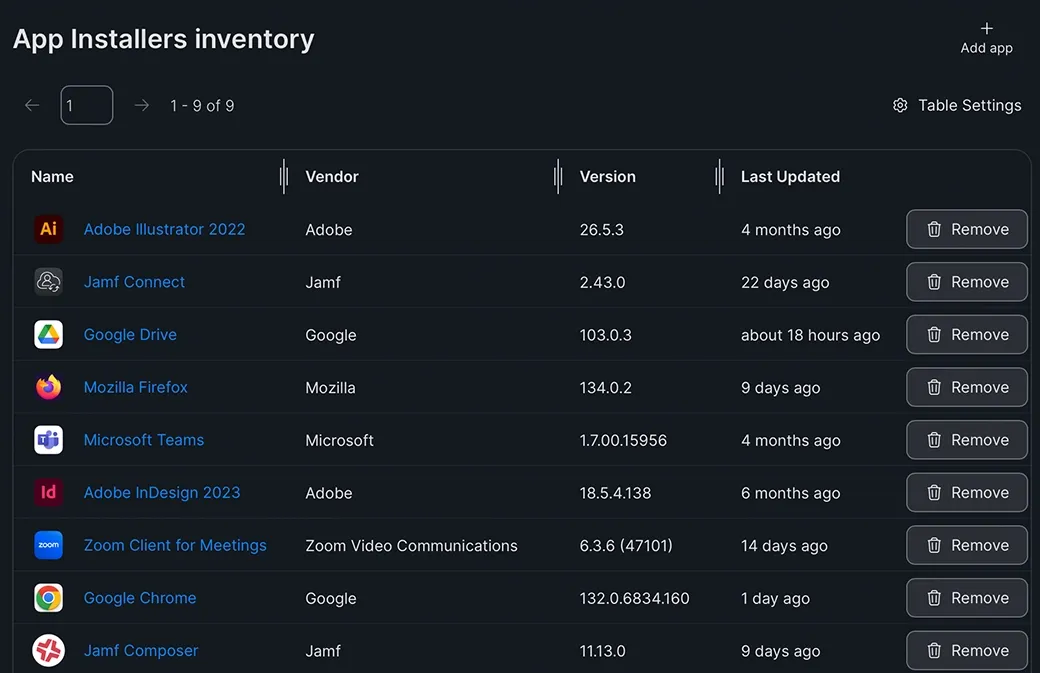Open the Microsoft Teams link
This screenshot has width=1040, height=673.
coord(144,440)
